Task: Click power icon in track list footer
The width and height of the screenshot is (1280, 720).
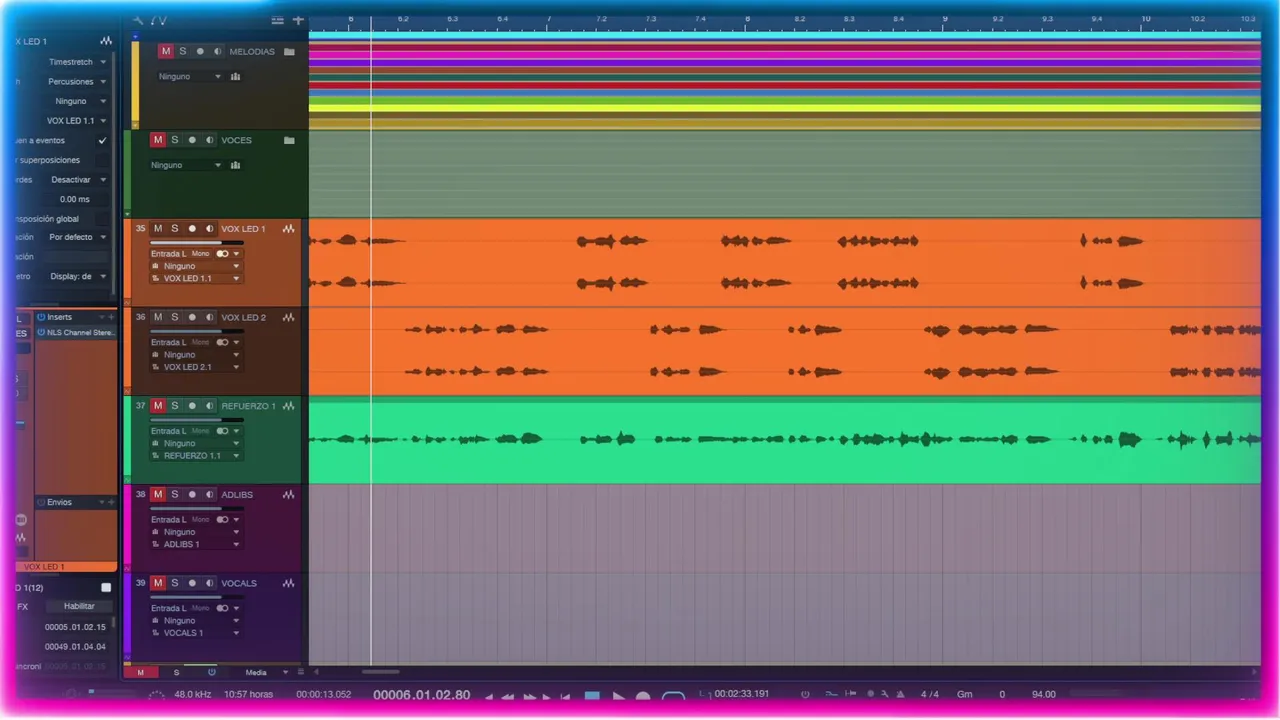Action: coord(211,672)
